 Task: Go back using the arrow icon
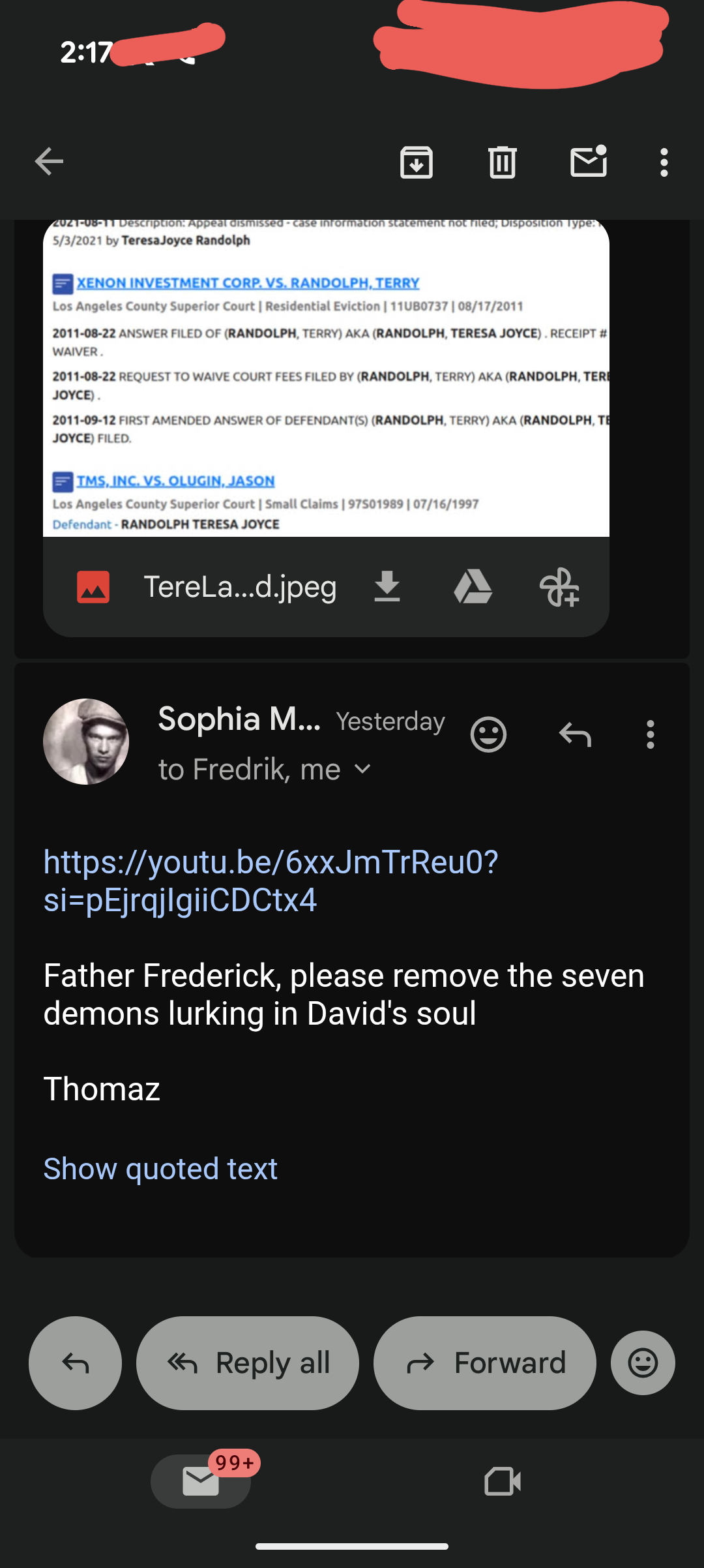50,162
